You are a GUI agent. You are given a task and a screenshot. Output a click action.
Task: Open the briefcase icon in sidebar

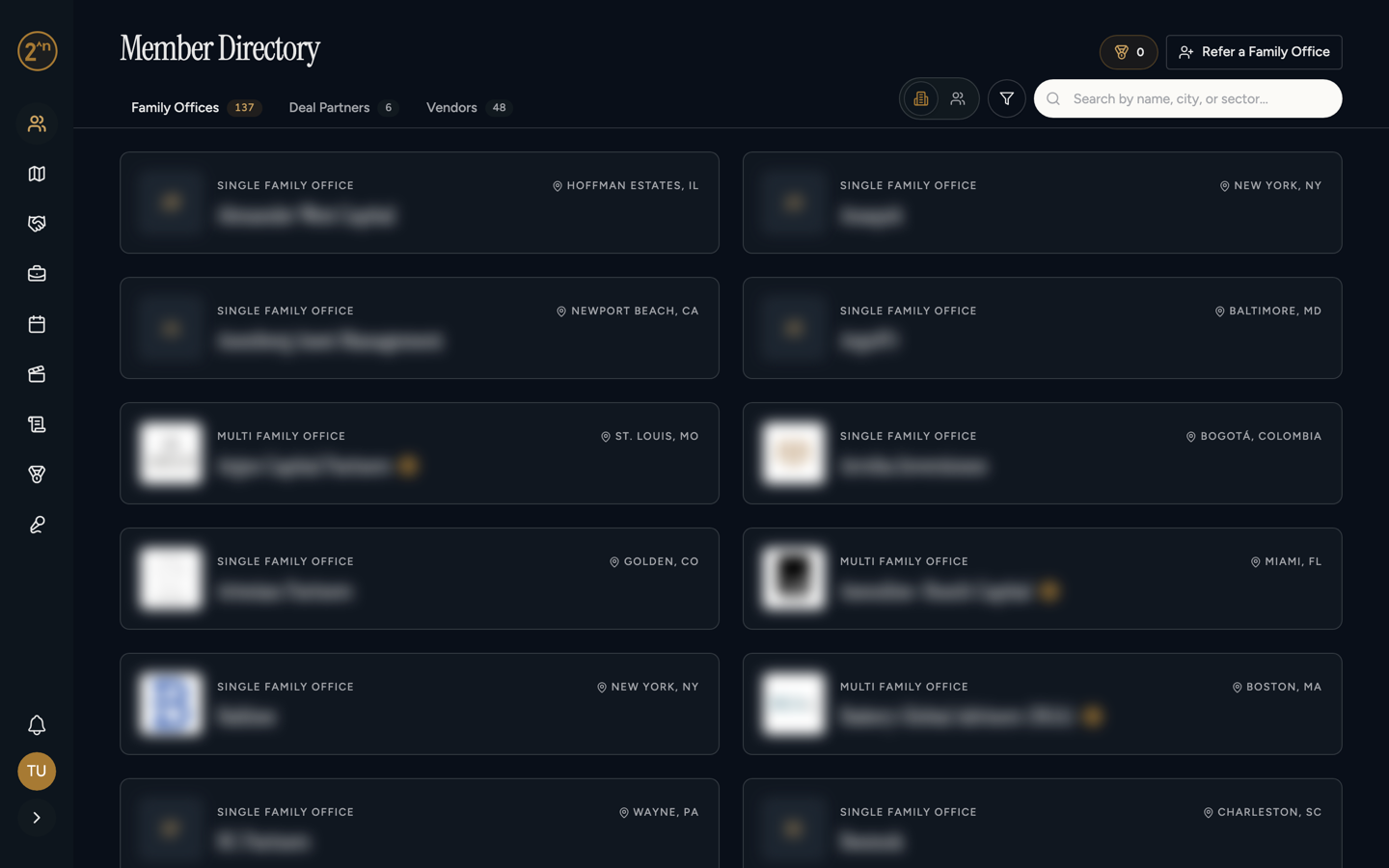click(x=37, y=274)
